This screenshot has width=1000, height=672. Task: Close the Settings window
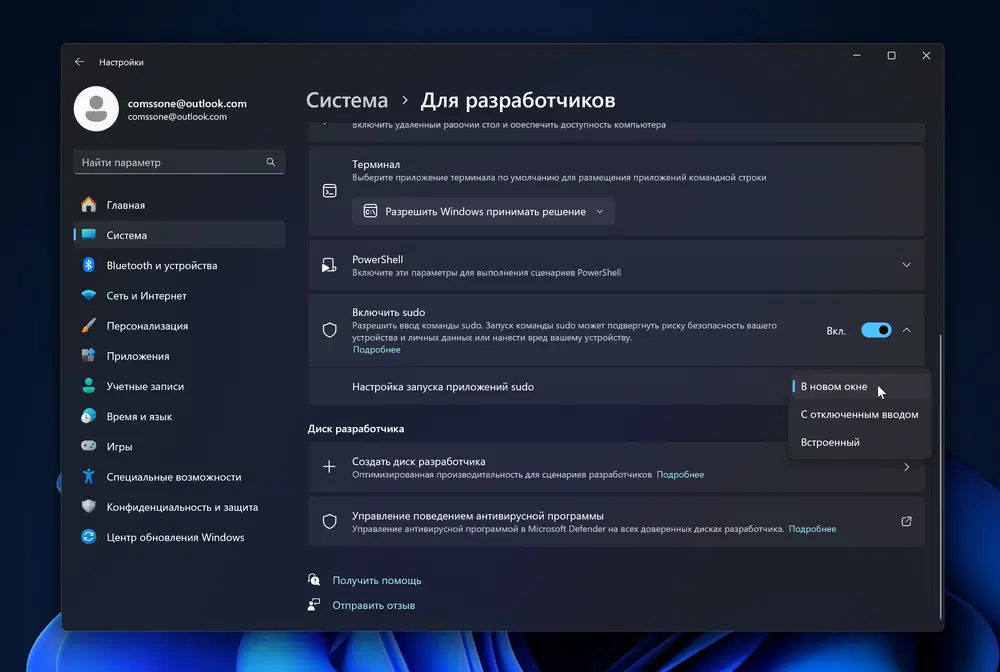pos(926,55)
